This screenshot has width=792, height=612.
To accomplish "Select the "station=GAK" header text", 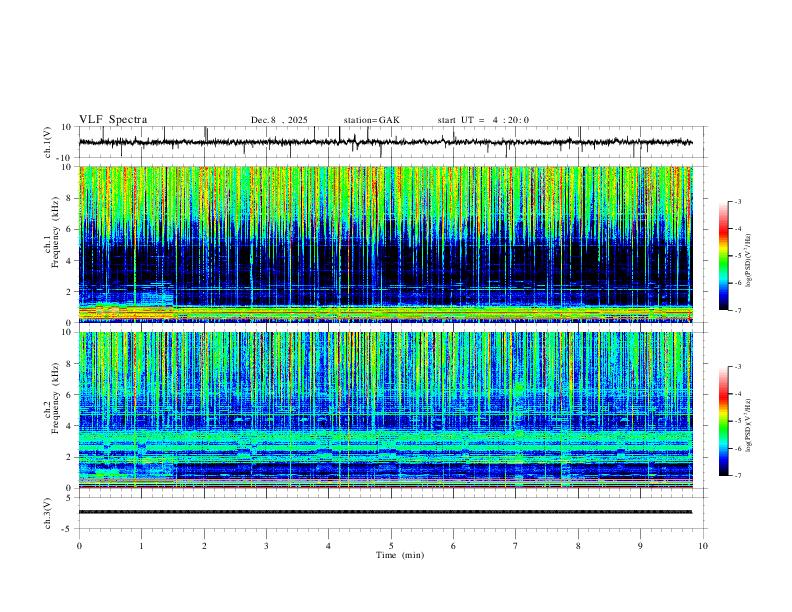I will tap(371, 120).
